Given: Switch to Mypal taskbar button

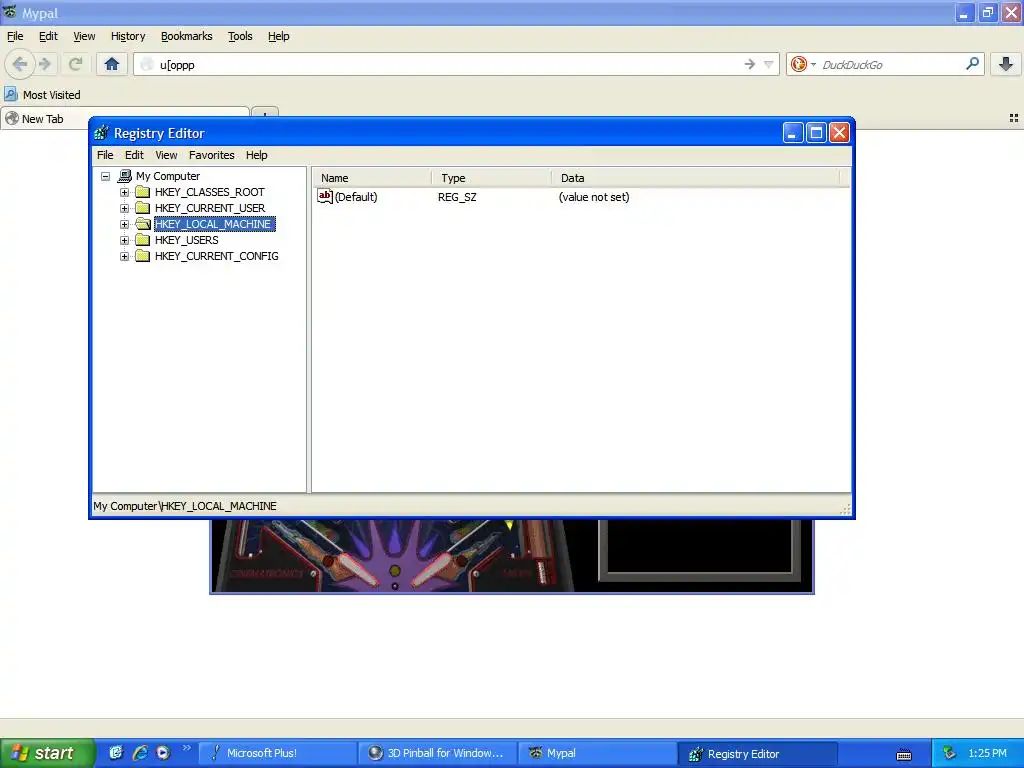Looking at the screenshot, I should point(597,753).
